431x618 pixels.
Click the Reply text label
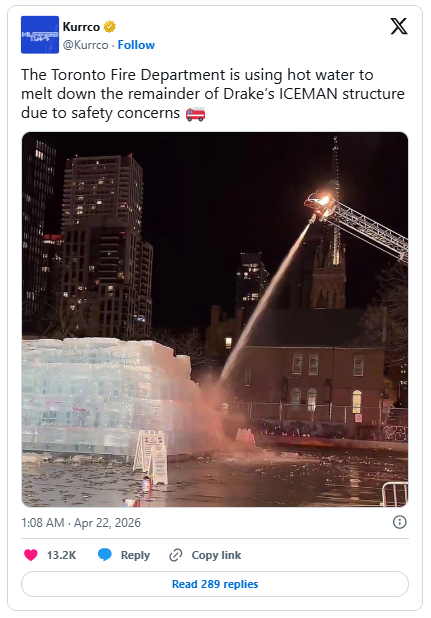[x=135, y=555]
